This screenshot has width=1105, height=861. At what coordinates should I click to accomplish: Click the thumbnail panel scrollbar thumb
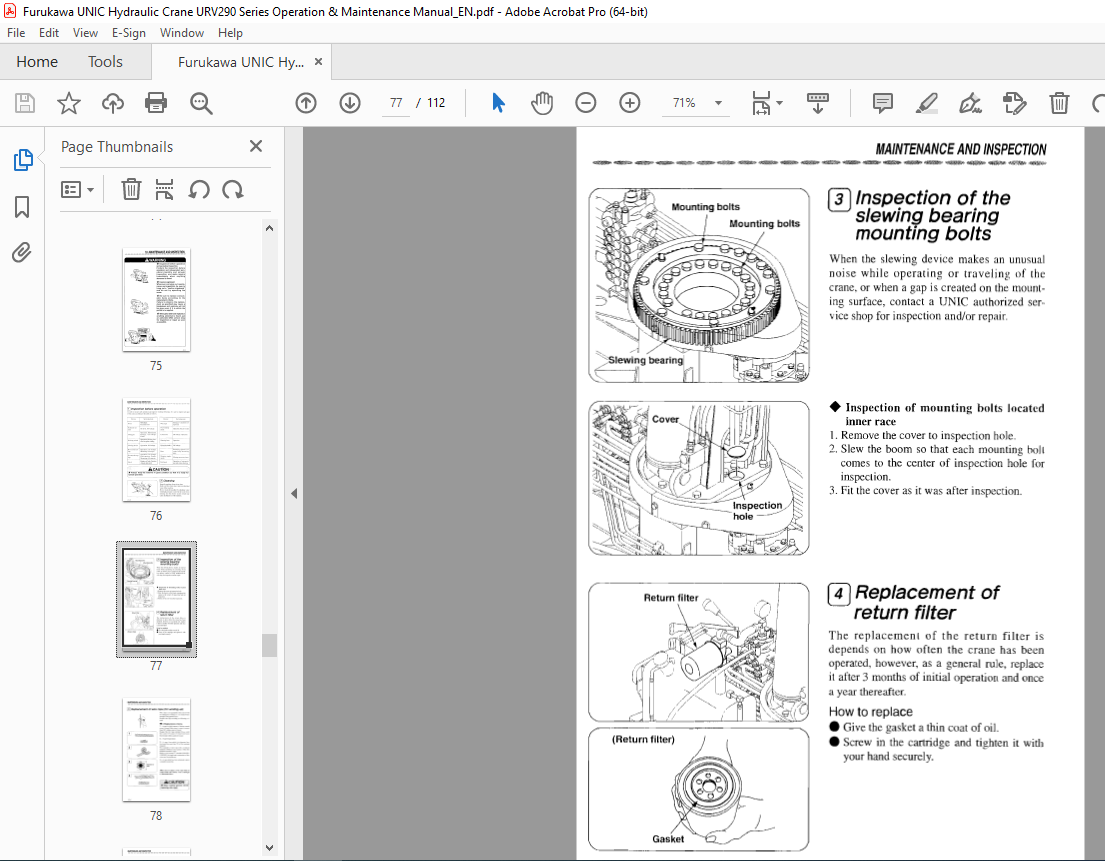pyautogui.click(x=269, y=645)
